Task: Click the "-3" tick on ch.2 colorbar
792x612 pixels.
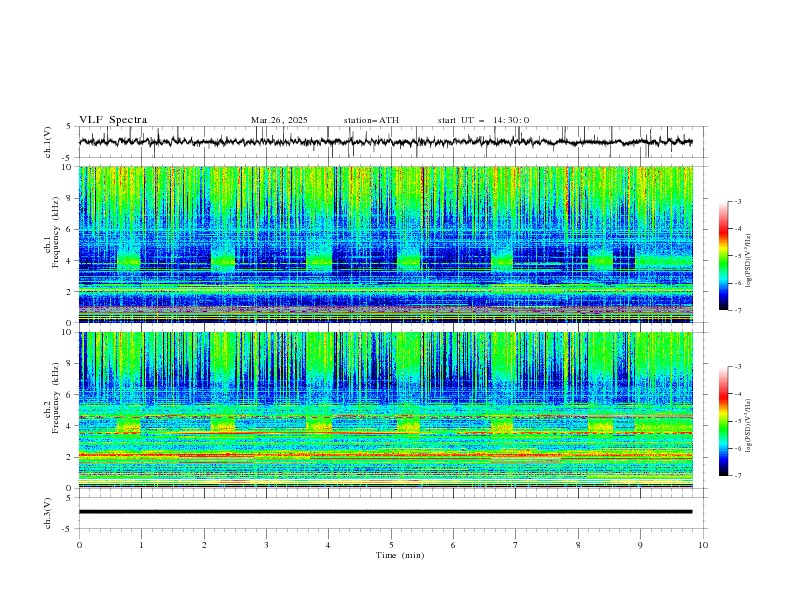Action: pyautogui.click(x=737, y=367)
